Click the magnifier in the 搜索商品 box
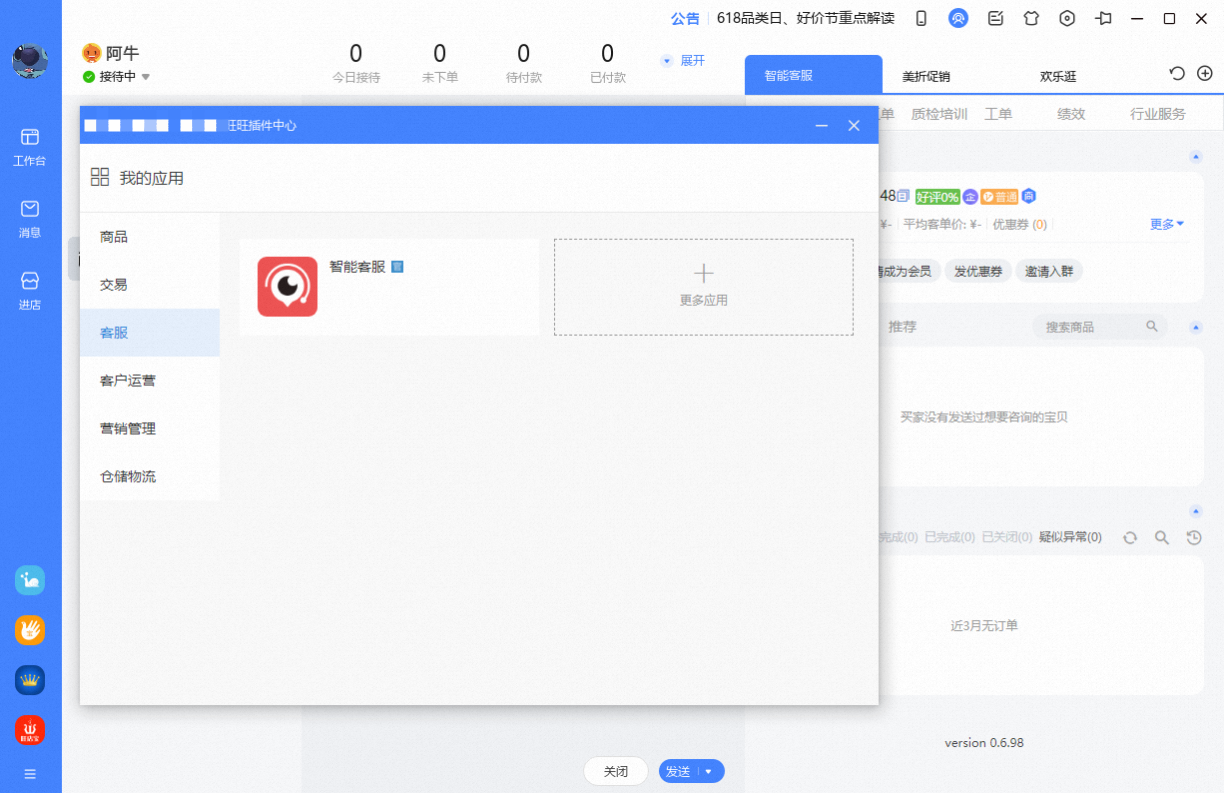1224x793 pixels. pyautogui.click(x=1152, y=326)
